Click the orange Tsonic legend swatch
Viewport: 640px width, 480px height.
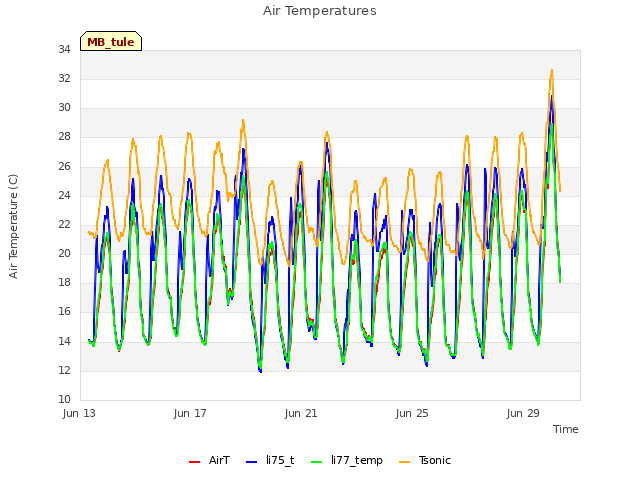coord(404,462)
